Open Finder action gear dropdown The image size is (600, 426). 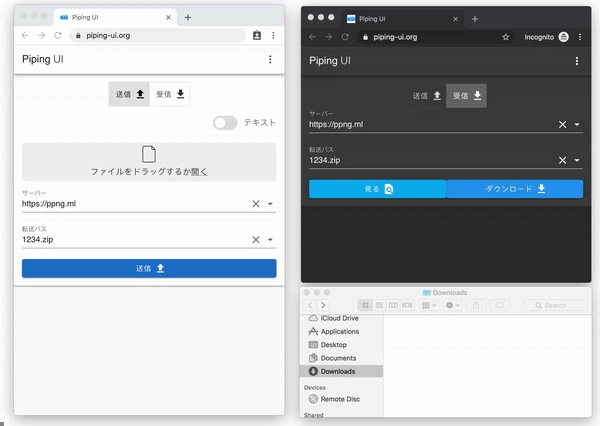pos(453,305)
